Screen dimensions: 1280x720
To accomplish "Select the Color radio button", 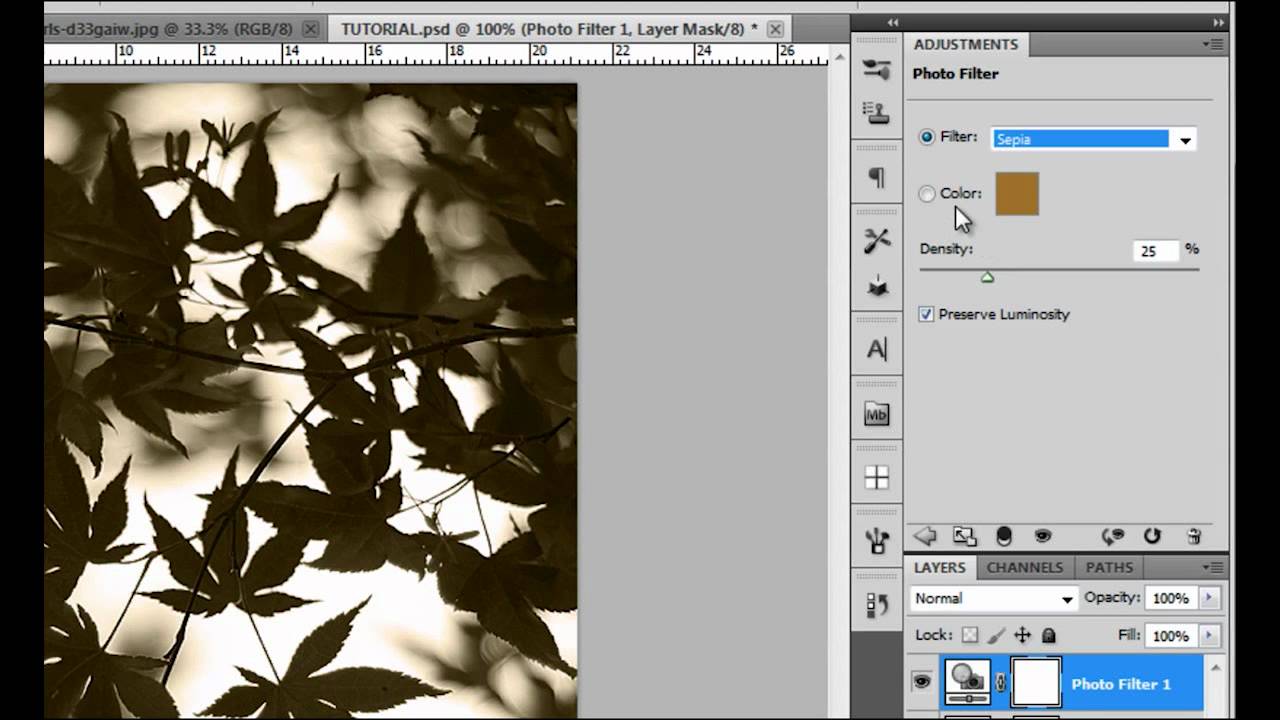I will tap(927, 194).
